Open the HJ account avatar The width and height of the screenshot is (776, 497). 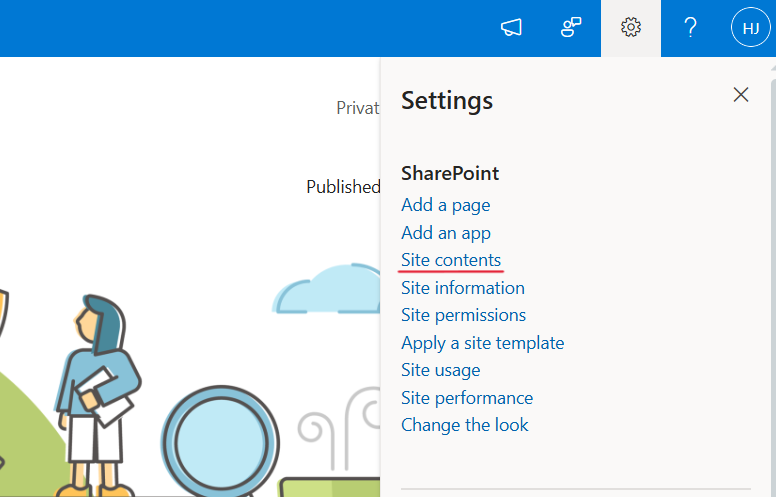[751, 27]
